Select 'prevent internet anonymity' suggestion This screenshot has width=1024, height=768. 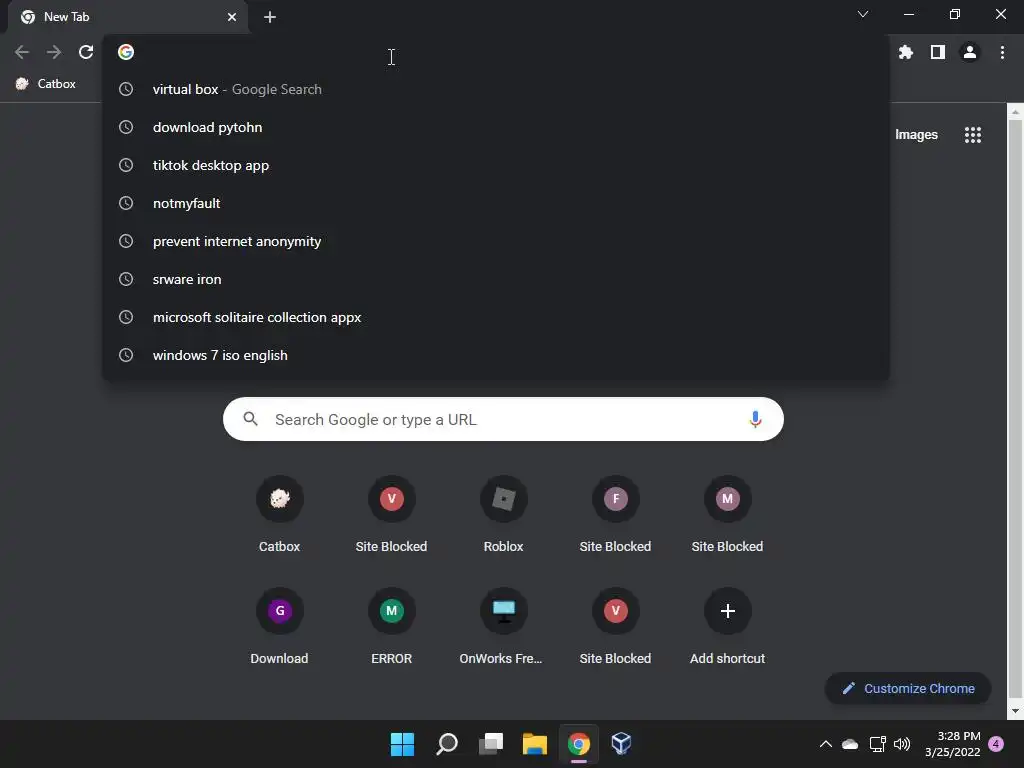tap(496, 241)
